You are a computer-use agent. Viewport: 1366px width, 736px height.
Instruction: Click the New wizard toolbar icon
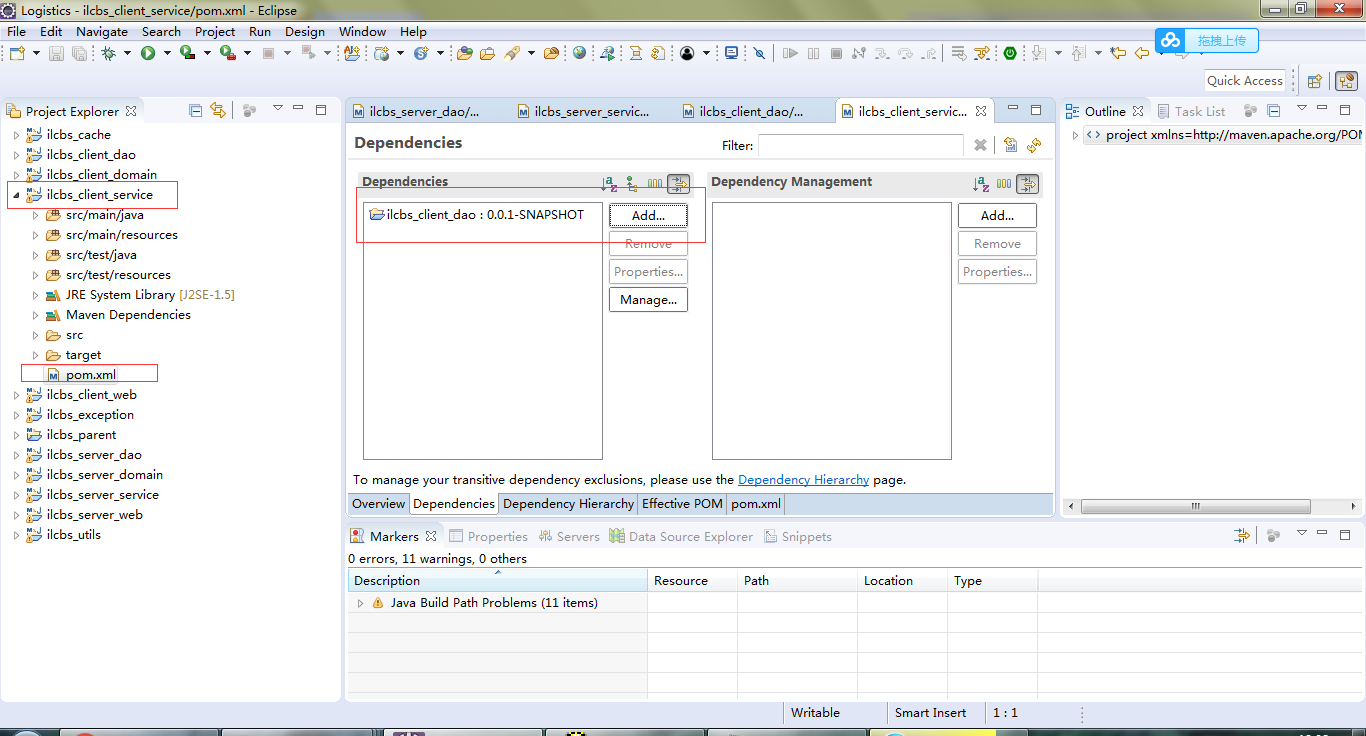click(17, 53)
